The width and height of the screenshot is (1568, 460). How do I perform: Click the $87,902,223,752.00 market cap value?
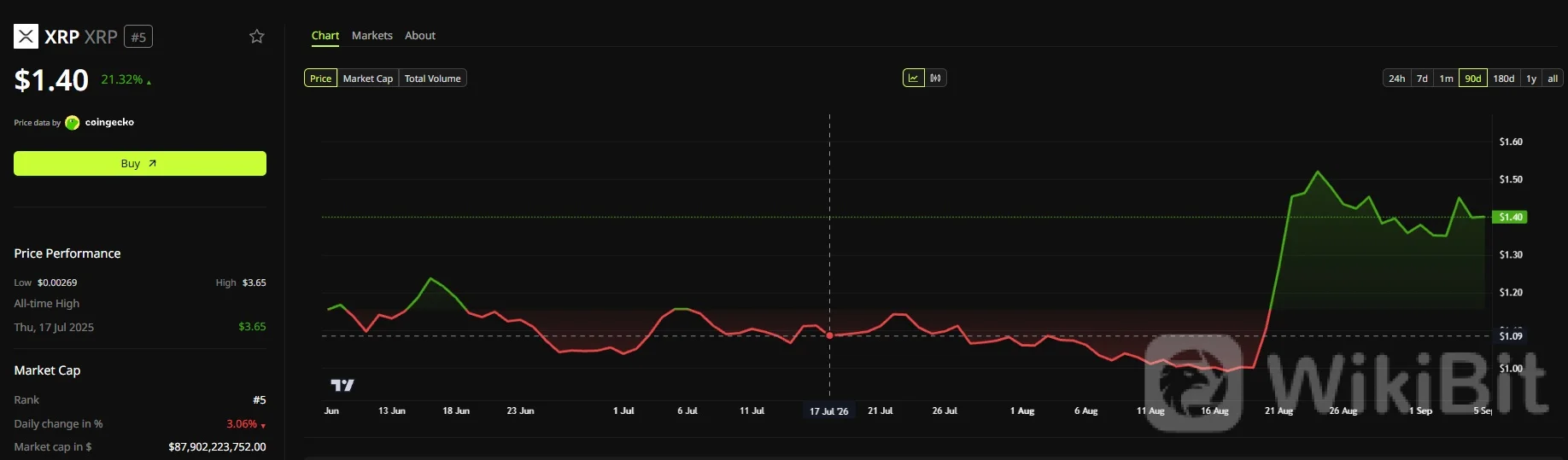click(x=217, y=446)
